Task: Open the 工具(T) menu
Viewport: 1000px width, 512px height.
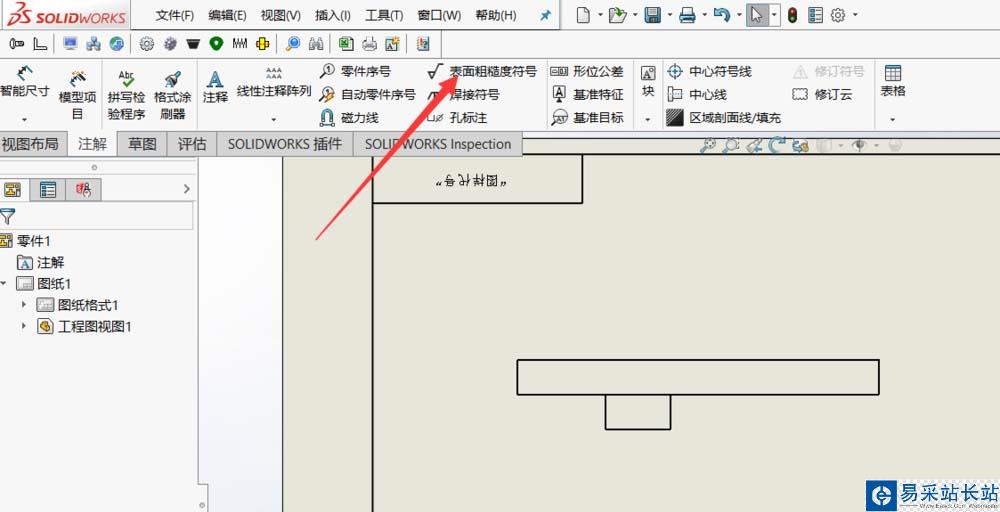Action: 384,15
